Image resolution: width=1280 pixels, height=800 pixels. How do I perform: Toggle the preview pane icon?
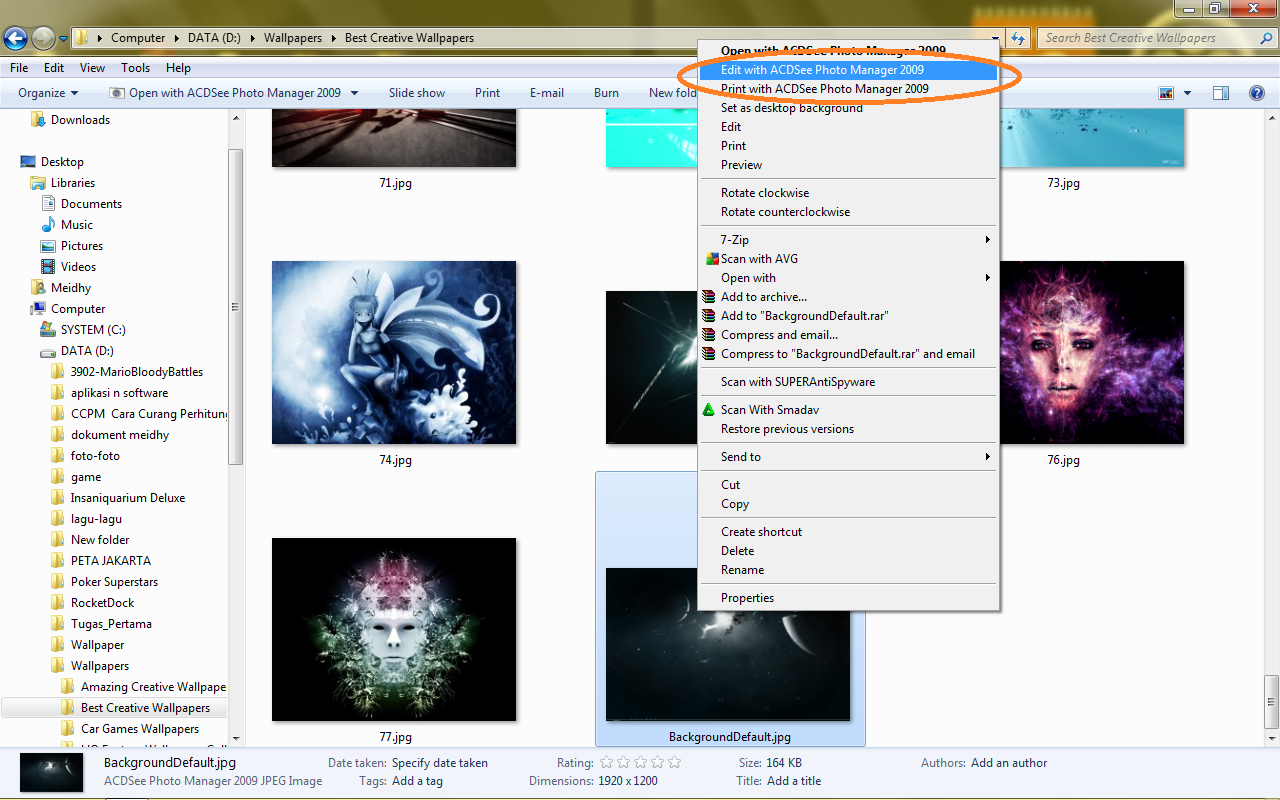1221,93
